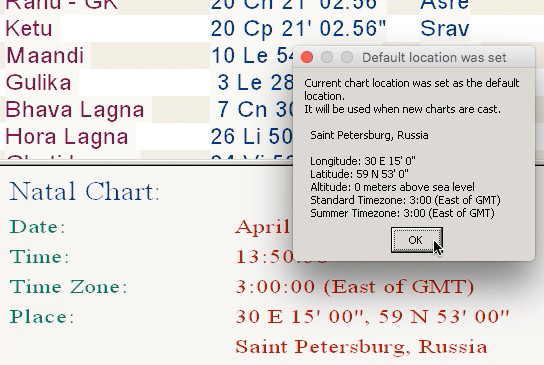Select the Gulika row label
This screenshot has height=365, width=544.
point(39,83)
